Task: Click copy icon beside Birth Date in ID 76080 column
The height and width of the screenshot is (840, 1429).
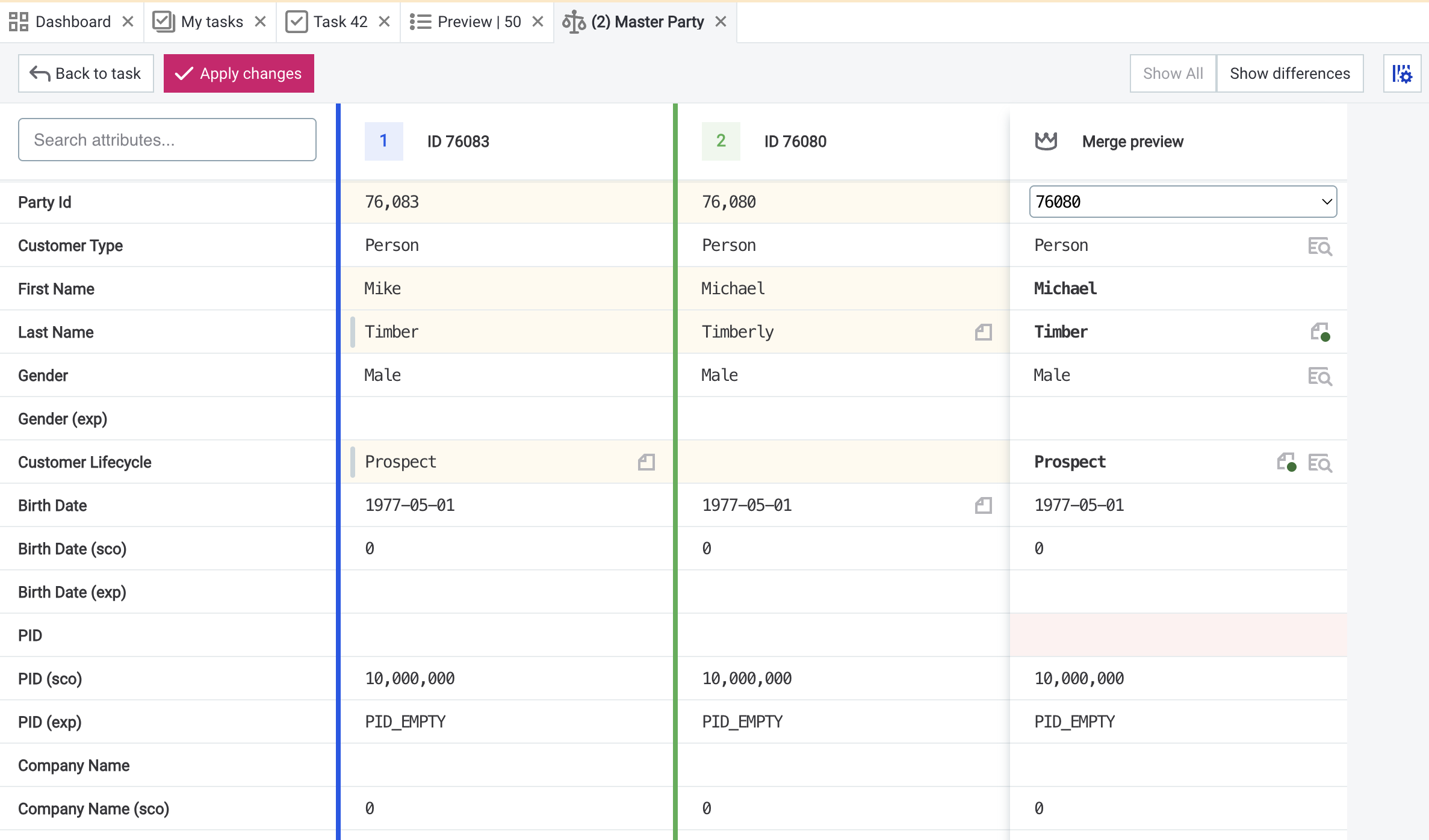Action: pos(983,505)
